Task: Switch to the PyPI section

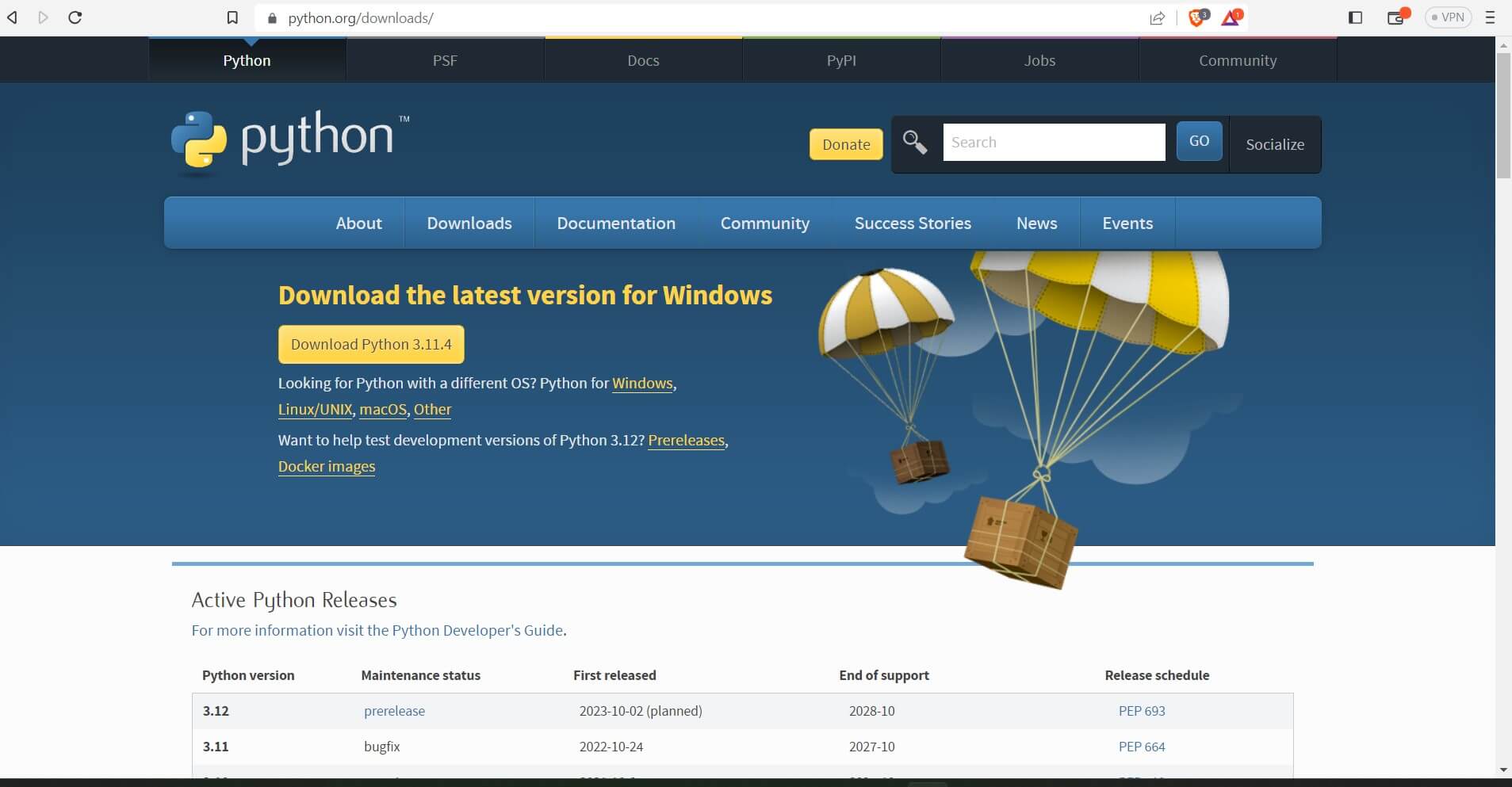Action: (x=840, y=59)
